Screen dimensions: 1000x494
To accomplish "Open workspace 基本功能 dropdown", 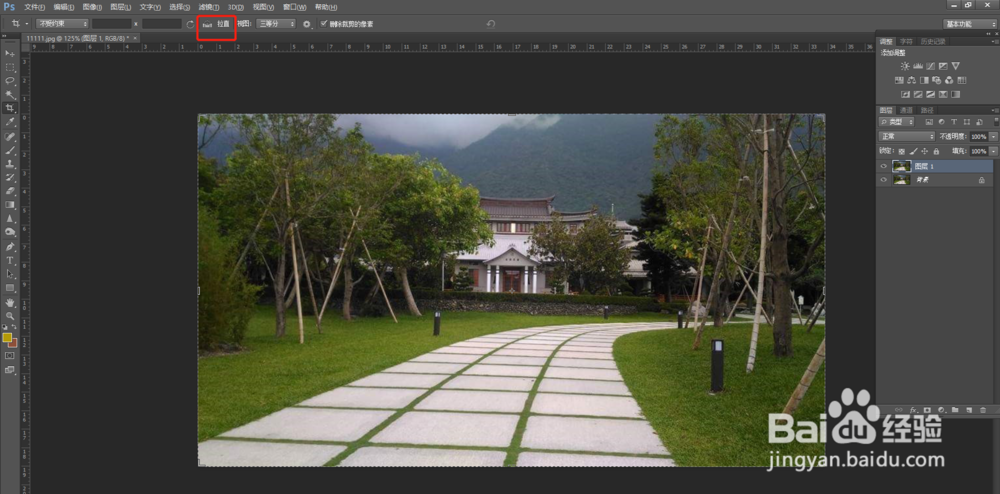I will pyautogui.click(x=969, y=24).
